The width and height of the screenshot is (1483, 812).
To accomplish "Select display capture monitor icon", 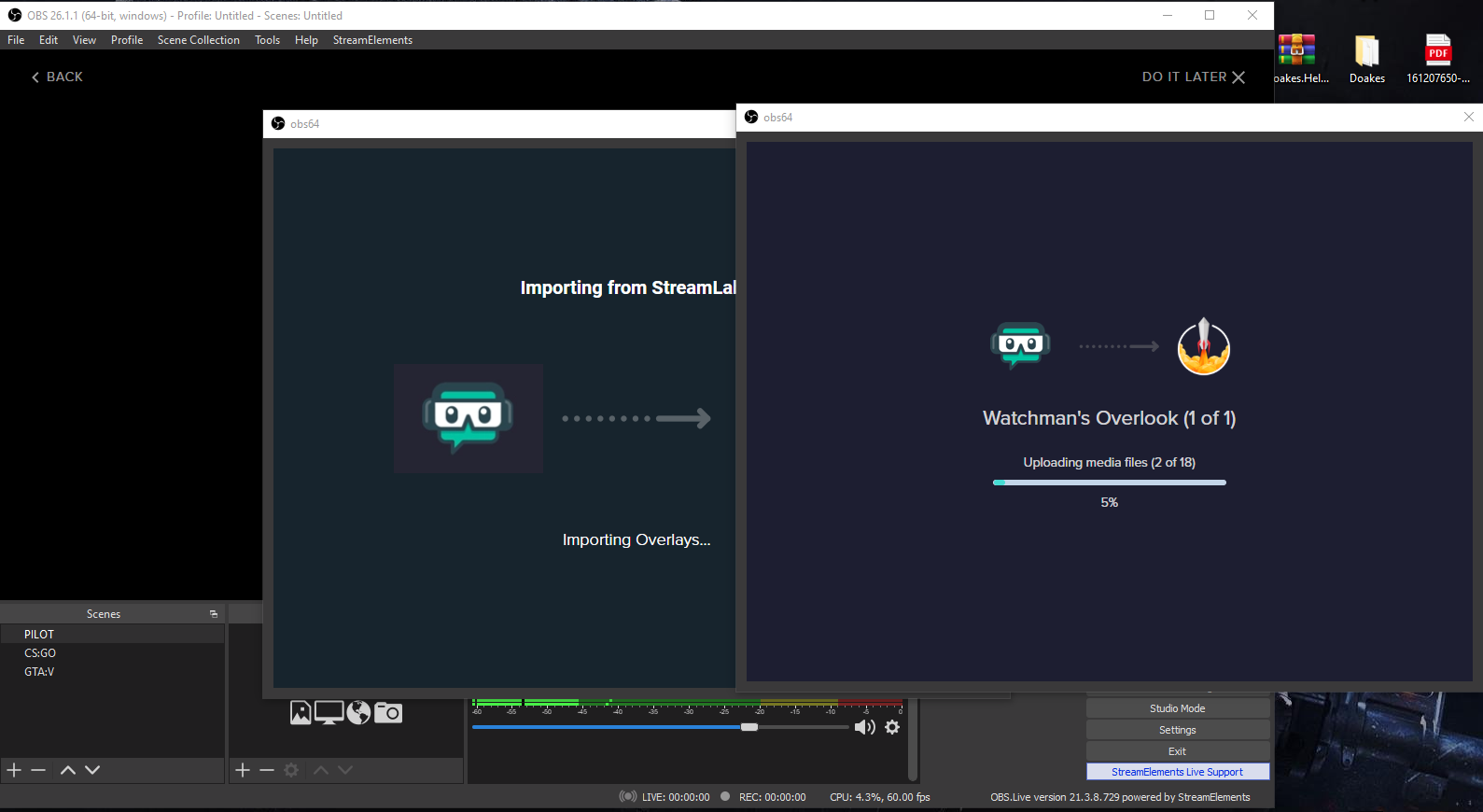I will pos(329,713).
